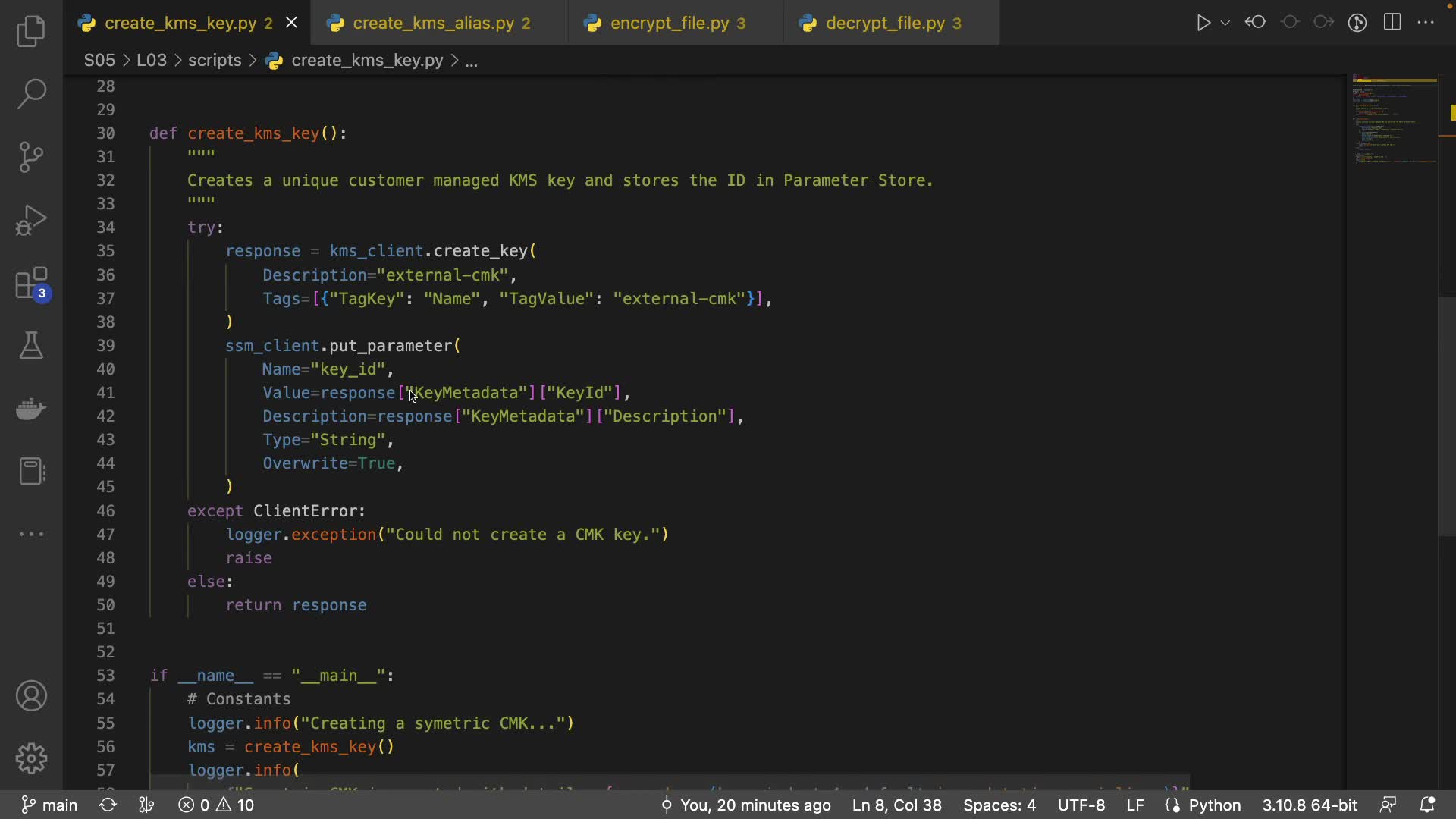Expand the Run Python File dropdown arrow
1456x819 pixels.
click(x=1225, y=23)
